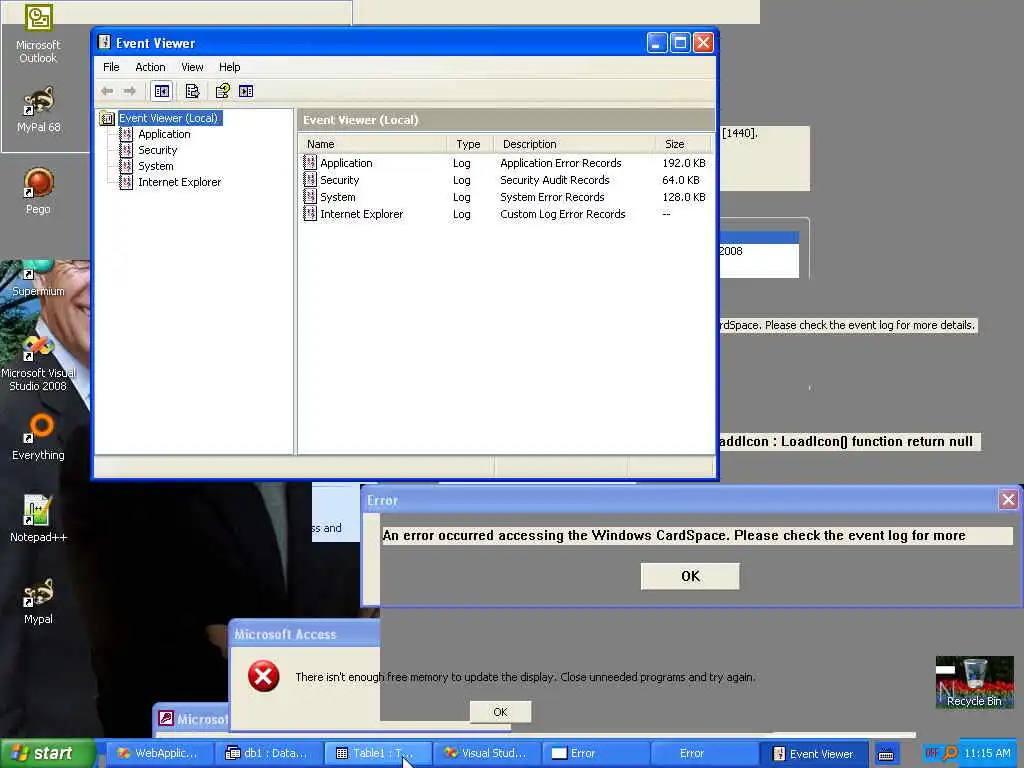This screenshot has height=768, width=1024.
Task: Click the 'Security Audit Records' description cell
Action: pos(554,180)
